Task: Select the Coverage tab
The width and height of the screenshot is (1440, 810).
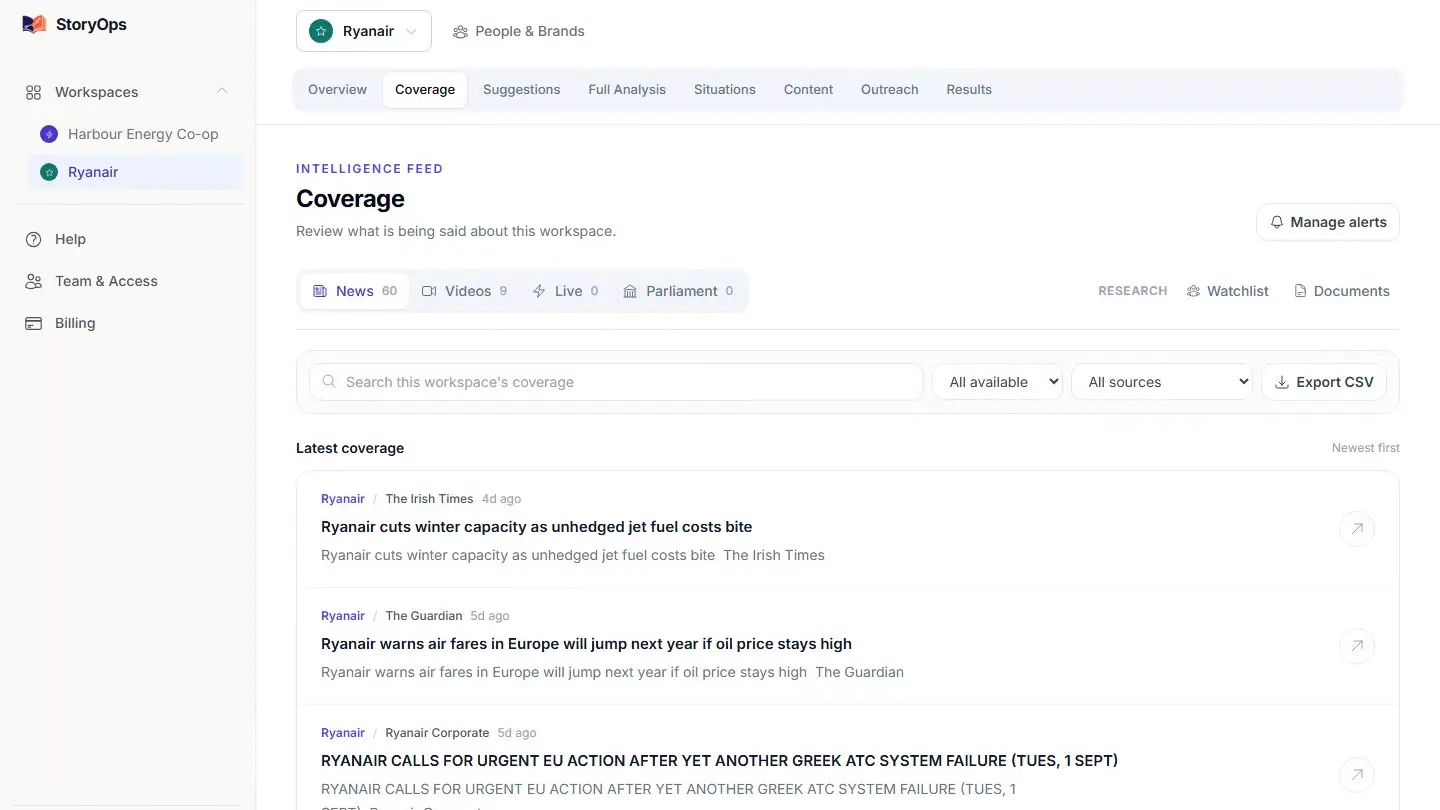Action: click(425, 89)
